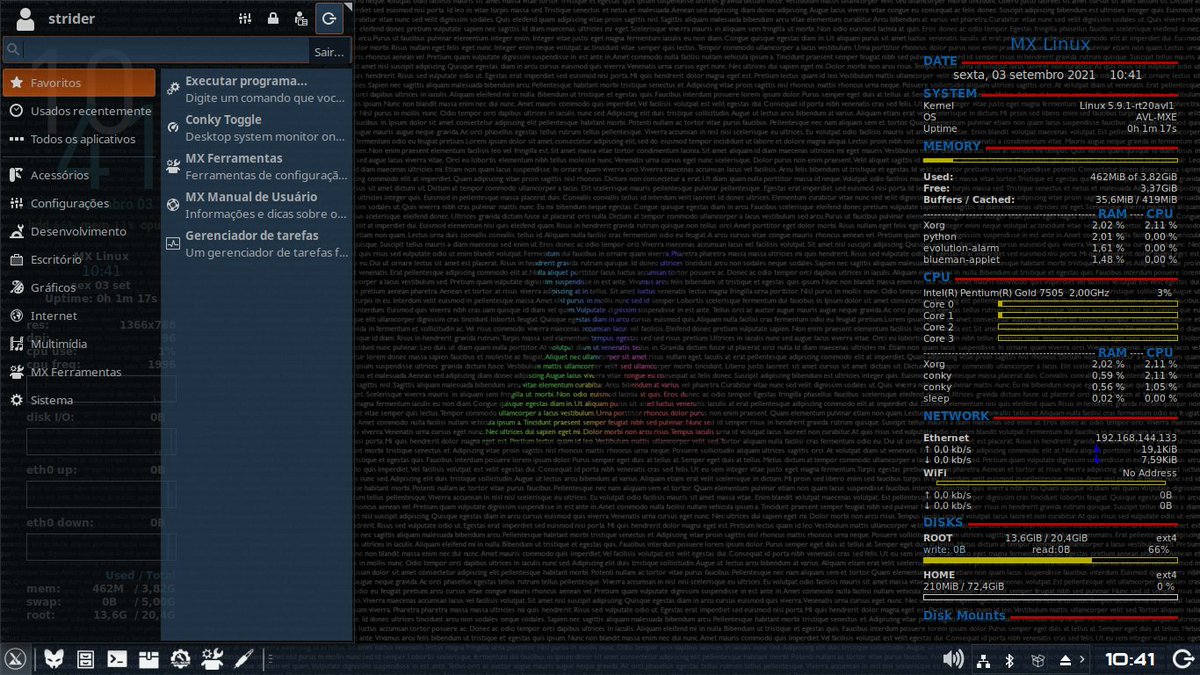Click the strider username text
This screenshot has height=675, width=1200.
pyautogui.click(x=71, y=19)
